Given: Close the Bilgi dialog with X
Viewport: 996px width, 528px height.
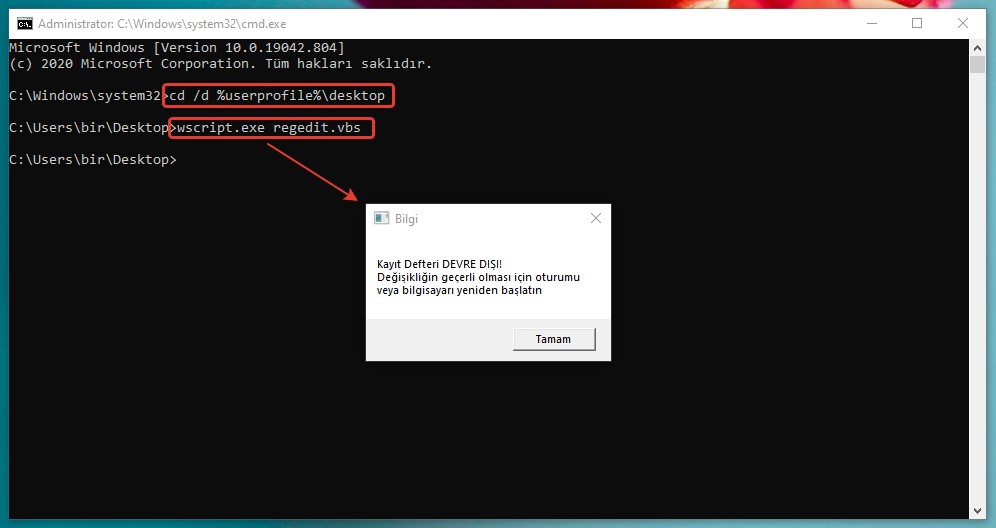Looking at the screenshot, I should tap(596, 218).
